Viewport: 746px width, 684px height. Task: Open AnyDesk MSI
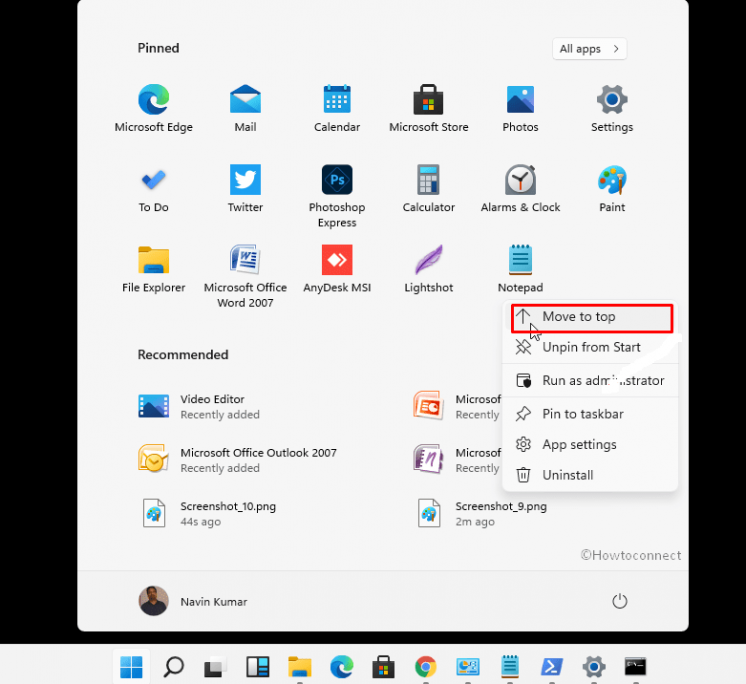point(337,269)
